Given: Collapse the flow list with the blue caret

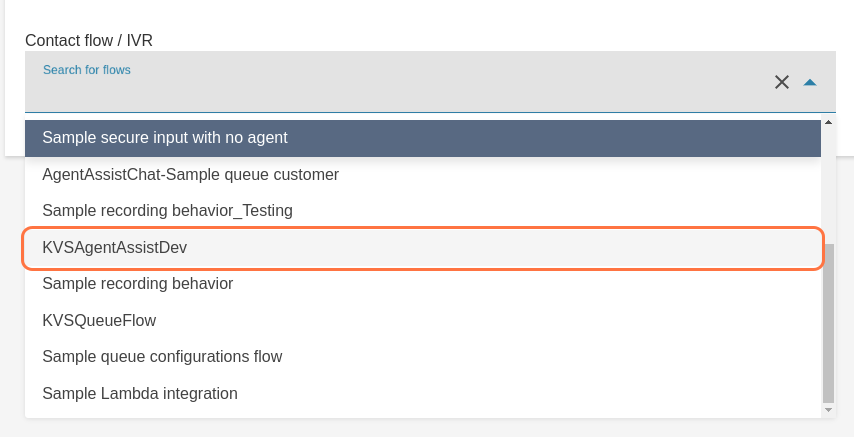Looking at the screenshot, I should 810,82.
